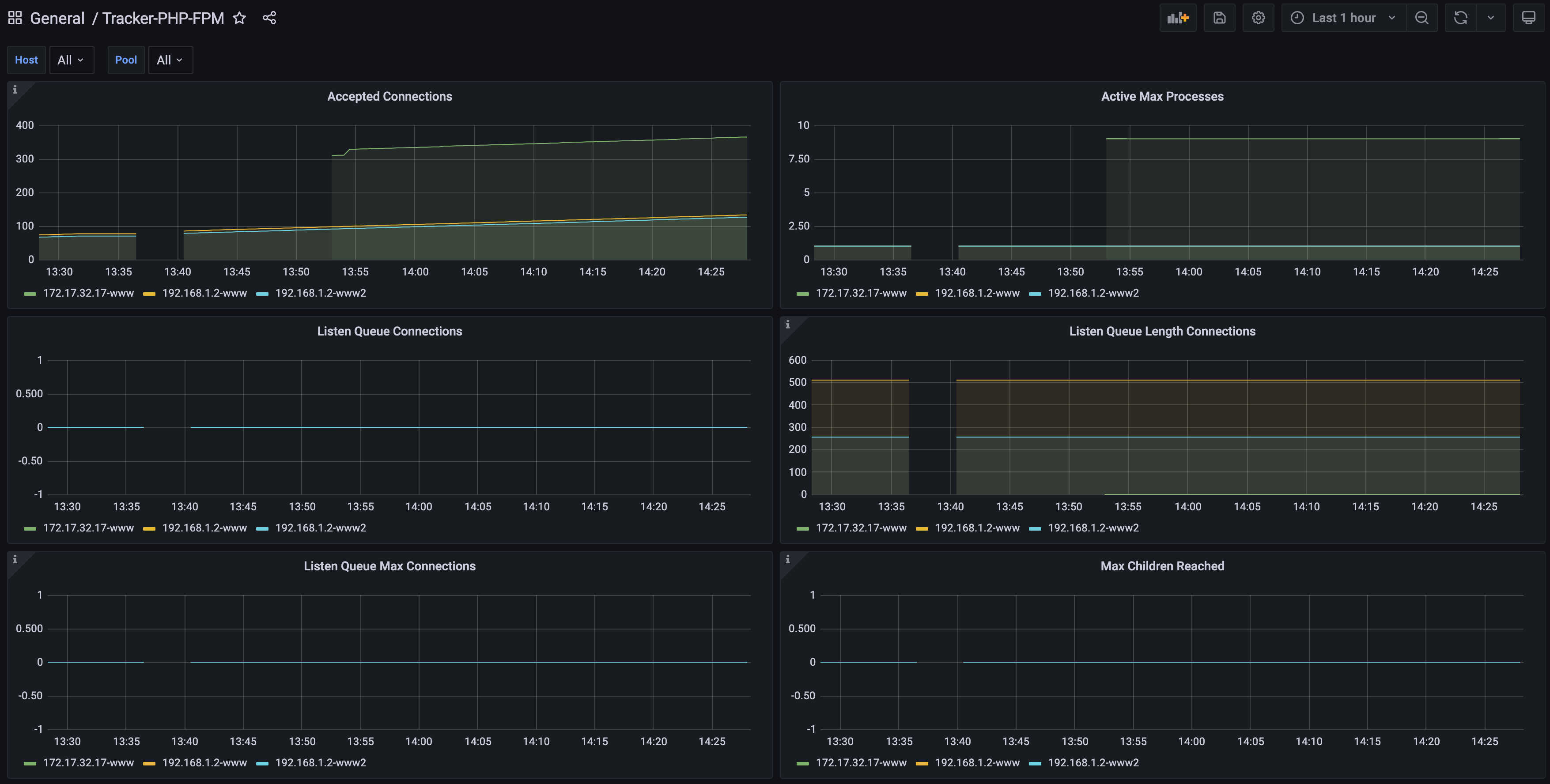
Task: Open dashboards grid icon in header
Action: point(15,18)
